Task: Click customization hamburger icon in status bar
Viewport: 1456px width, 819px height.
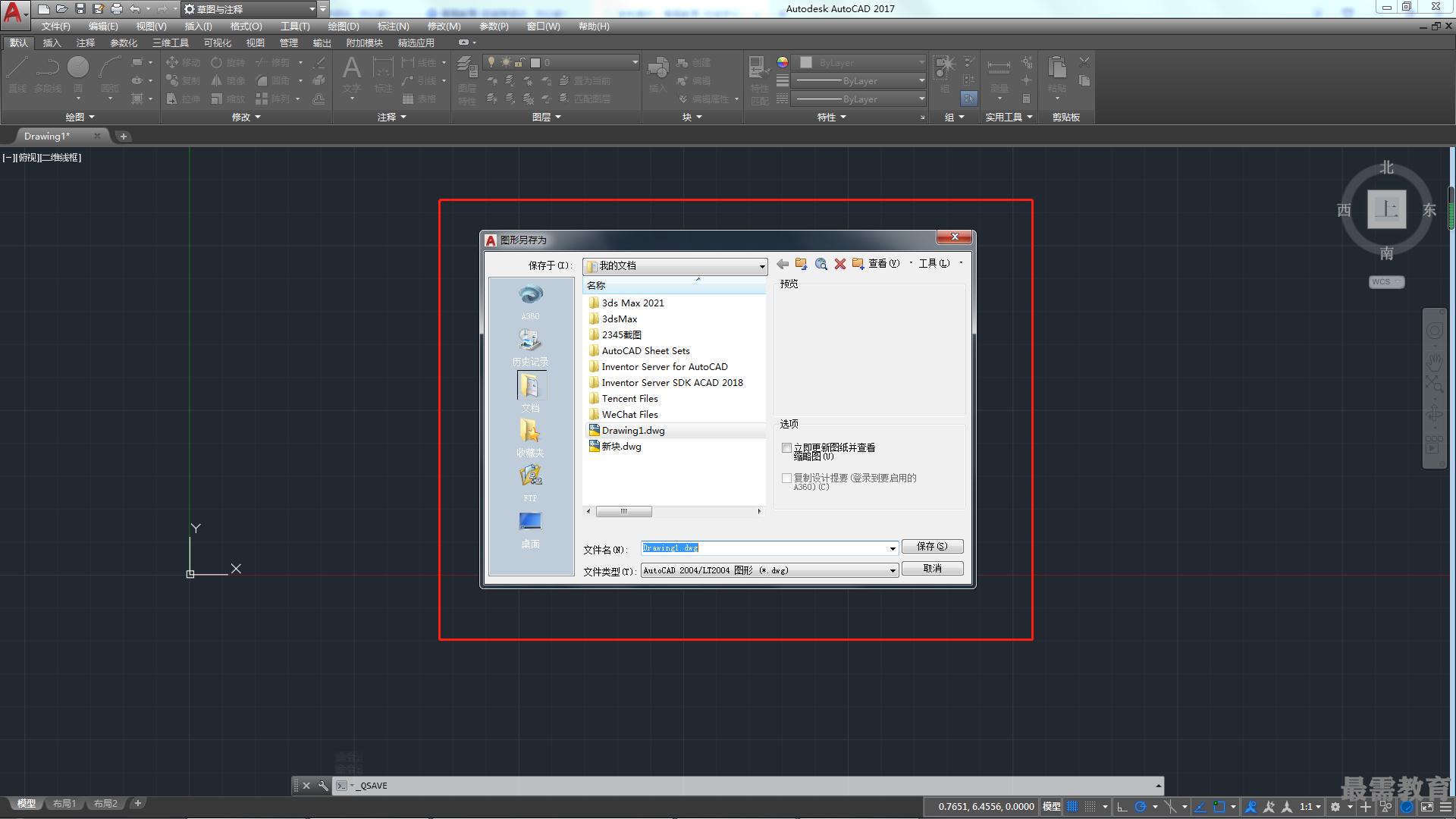Action: click(1446, 807)
